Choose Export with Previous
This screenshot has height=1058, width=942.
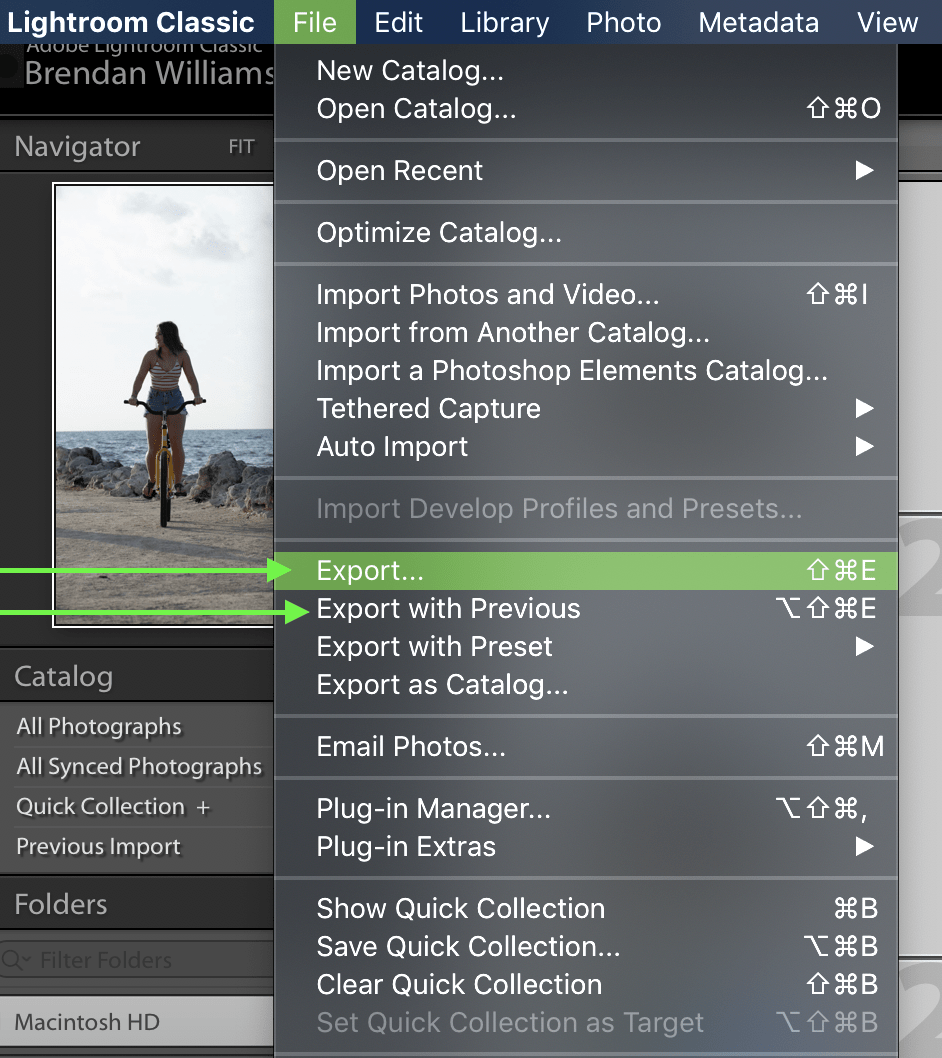coord(586,609)
